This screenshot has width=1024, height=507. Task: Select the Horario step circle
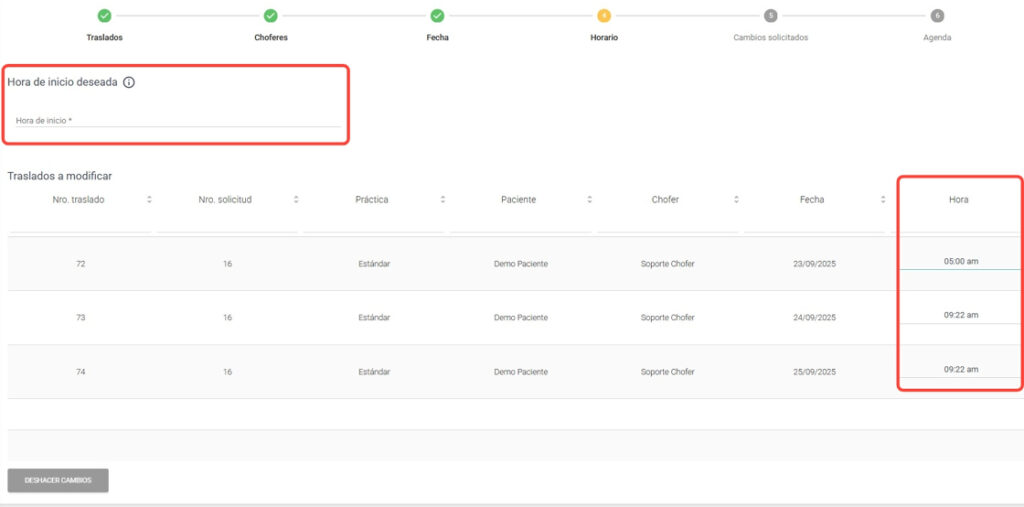604,16
